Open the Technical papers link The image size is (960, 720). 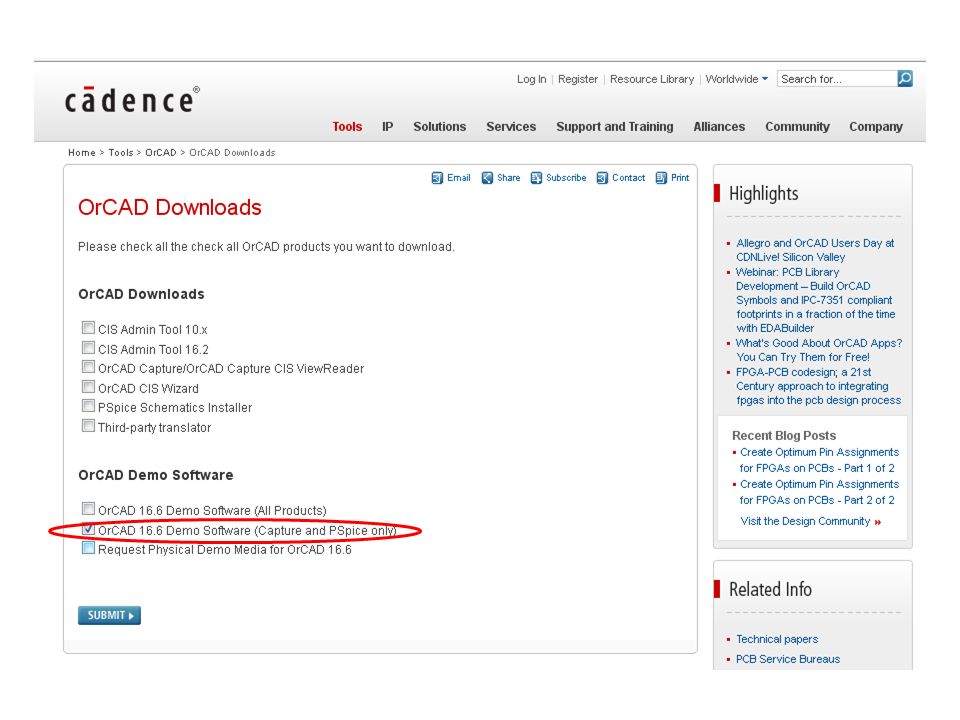pyautogui.click(x=777, y=639)
